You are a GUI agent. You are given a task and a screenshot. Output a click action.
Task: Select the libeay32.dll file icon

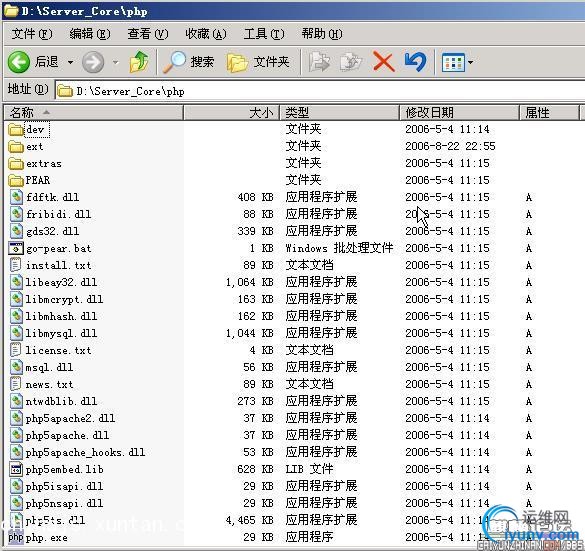[16, 282]
